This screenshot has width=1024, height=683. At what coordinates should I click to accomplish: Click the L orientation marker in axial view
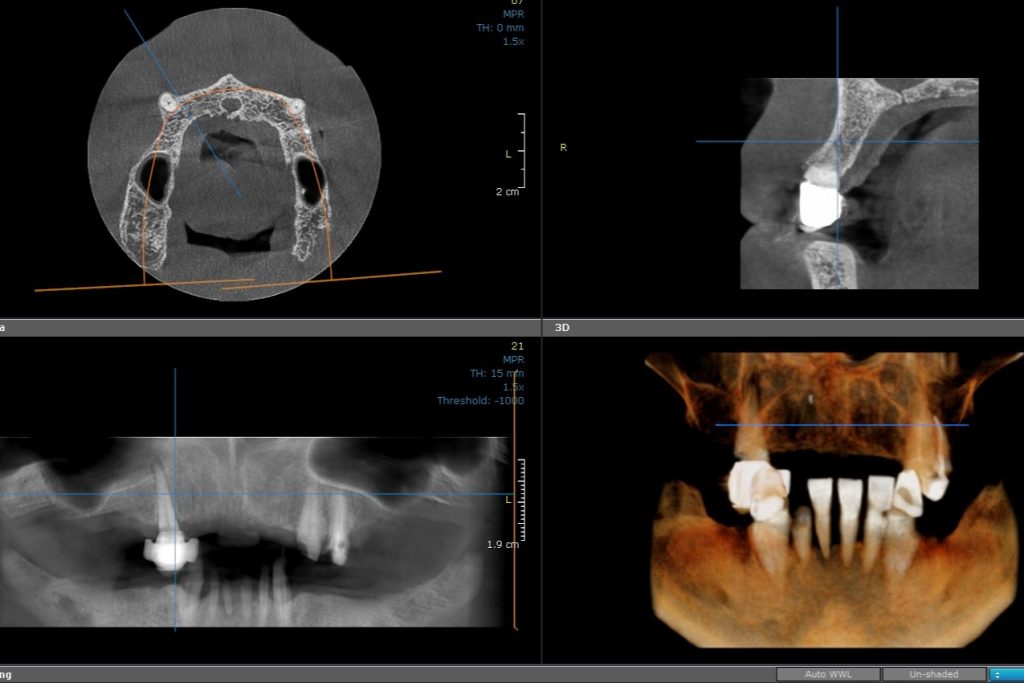pyautogui.click(x=508, y=153)
